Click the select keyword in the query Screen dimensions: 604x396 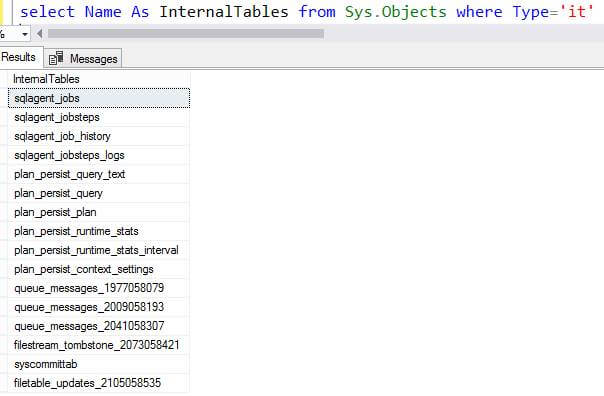(47, 12)
